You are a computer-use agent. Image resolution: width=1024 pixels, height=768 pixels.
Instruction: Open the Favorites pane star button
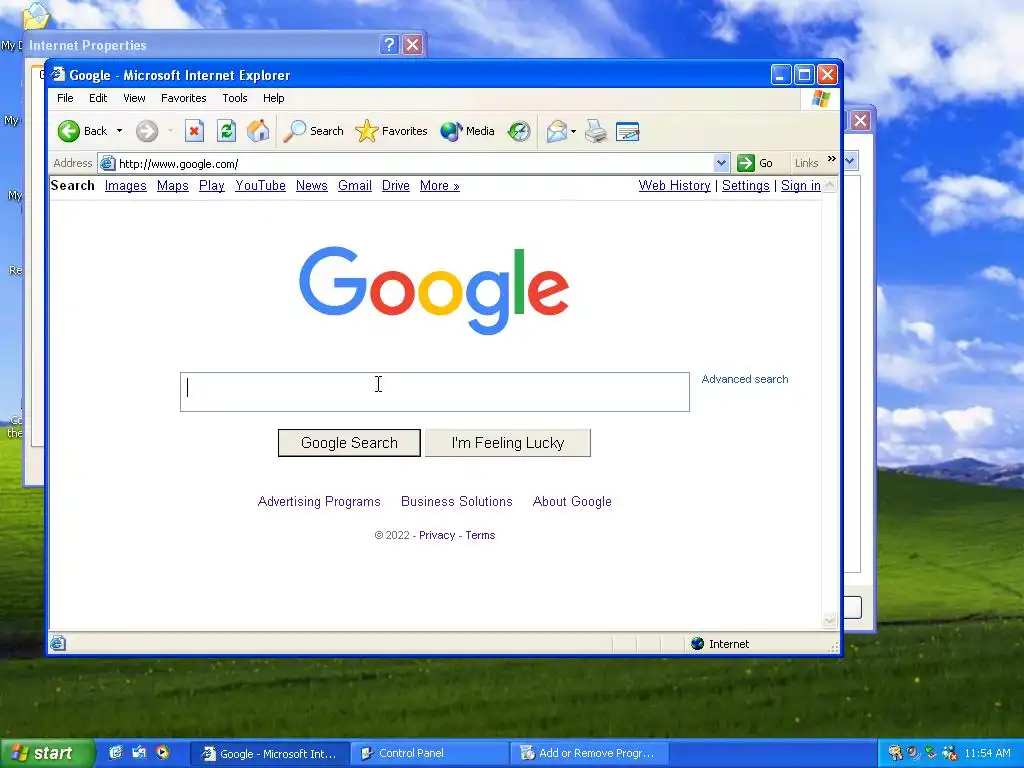pyautogui.click(x=391, y=131)
